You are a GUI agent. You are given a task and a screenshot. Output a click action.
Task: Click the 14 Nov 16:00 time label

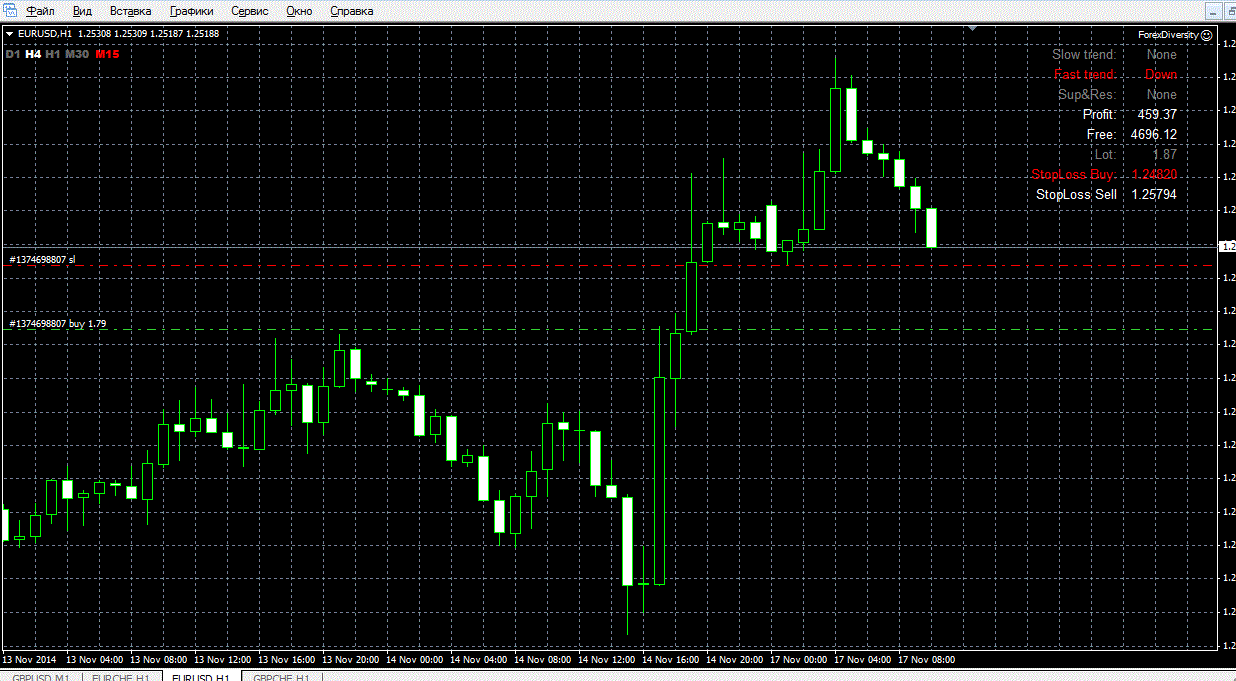point(671,660)
